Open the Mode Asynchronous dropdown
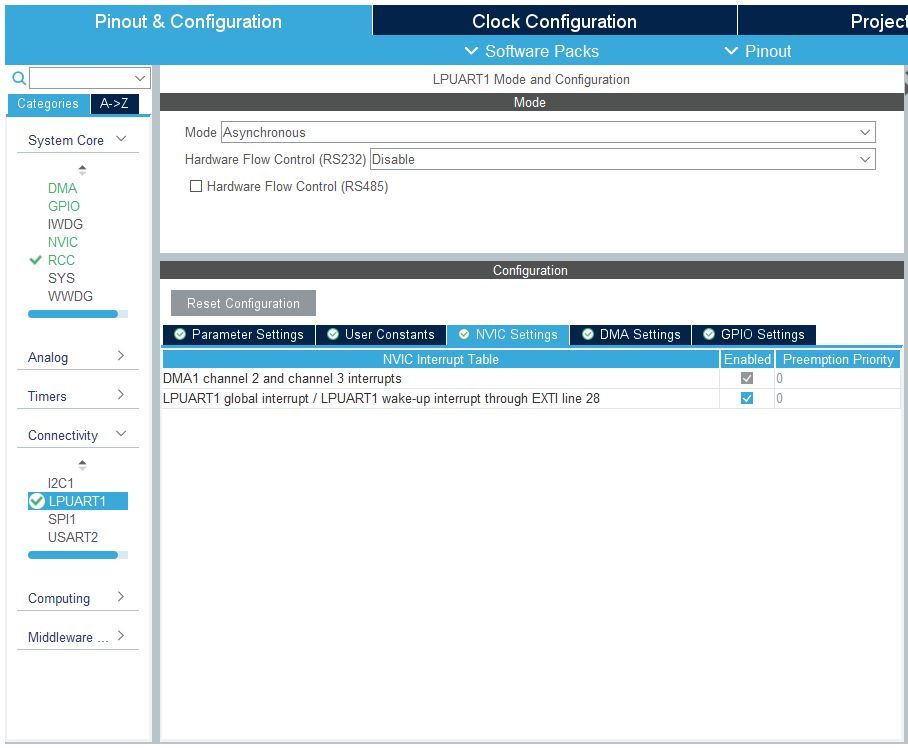908x748 pixels. 548,132
